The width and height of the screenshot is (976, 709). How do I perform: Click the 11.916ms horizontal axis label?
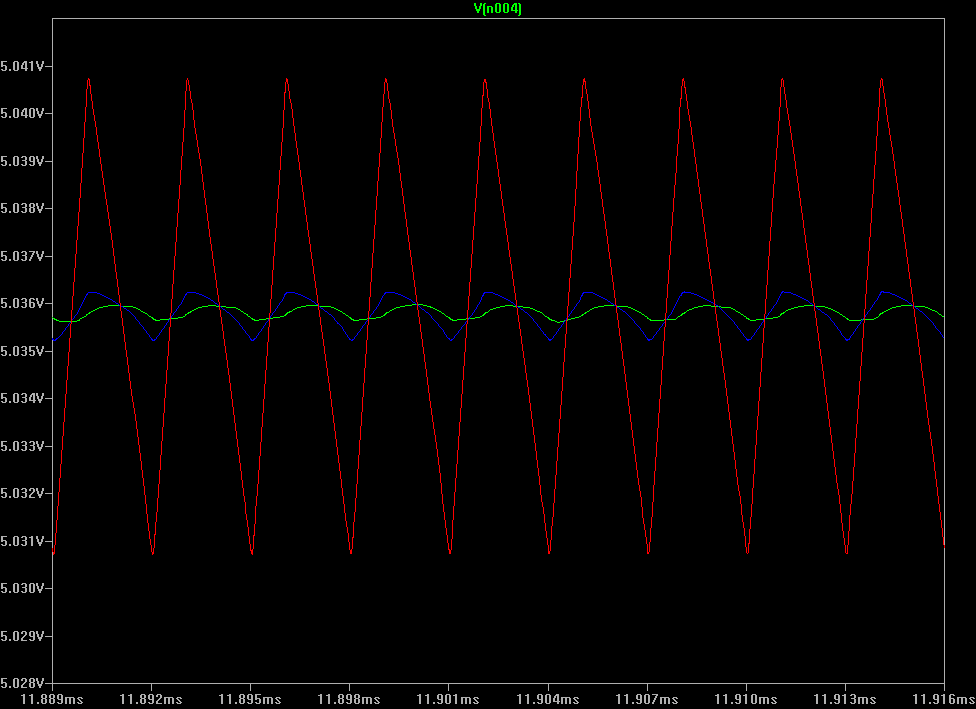point(943,698)
